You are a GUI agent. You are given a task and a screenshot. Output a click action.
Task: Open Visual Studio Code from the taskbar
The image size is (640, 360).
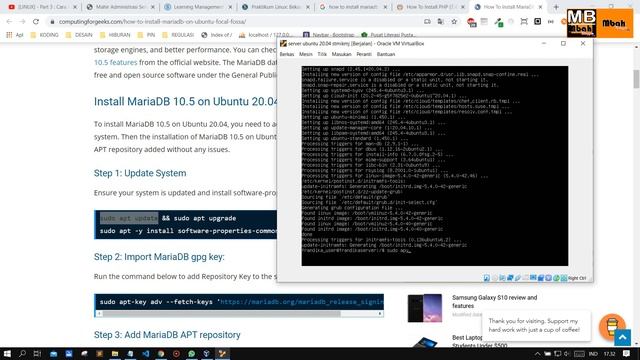click(x=146, y=353)
